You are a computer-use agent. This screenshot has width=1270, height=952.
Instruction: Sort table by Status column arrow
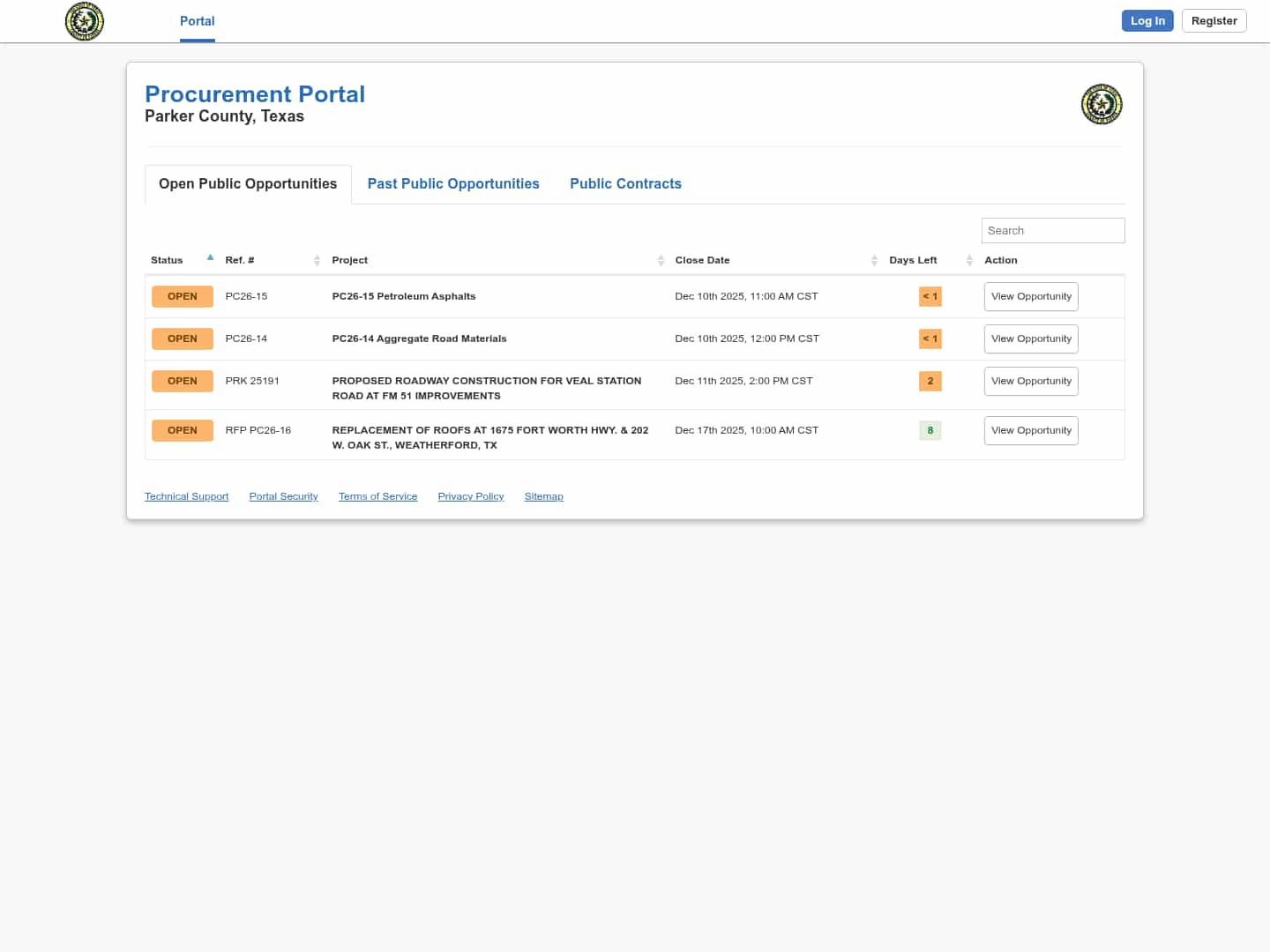click(x=210, y=258)
